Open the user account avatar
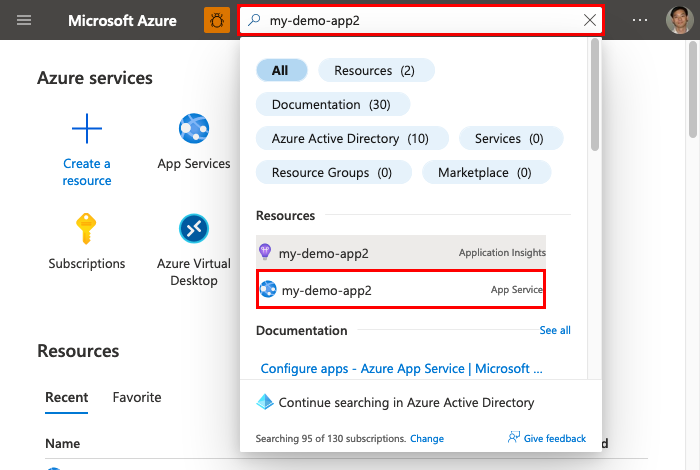This screenshot has width=700, height=470. (x=679, y=20)
